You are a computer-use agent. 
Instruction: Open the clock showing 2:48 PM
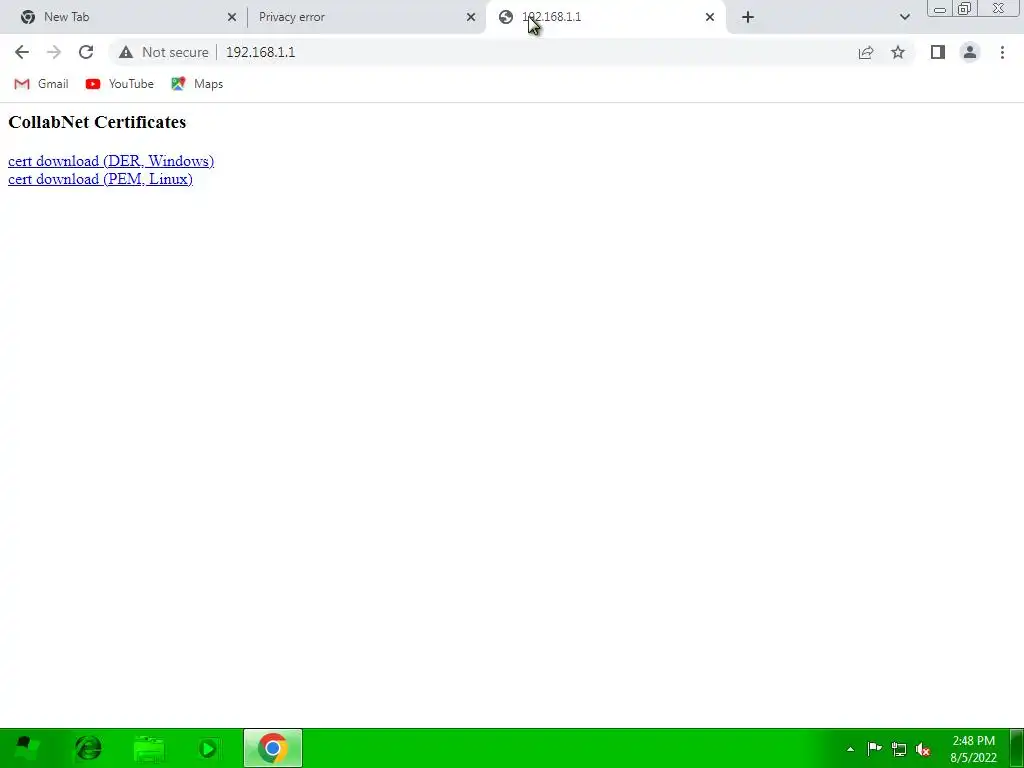[x=973, y=749]
